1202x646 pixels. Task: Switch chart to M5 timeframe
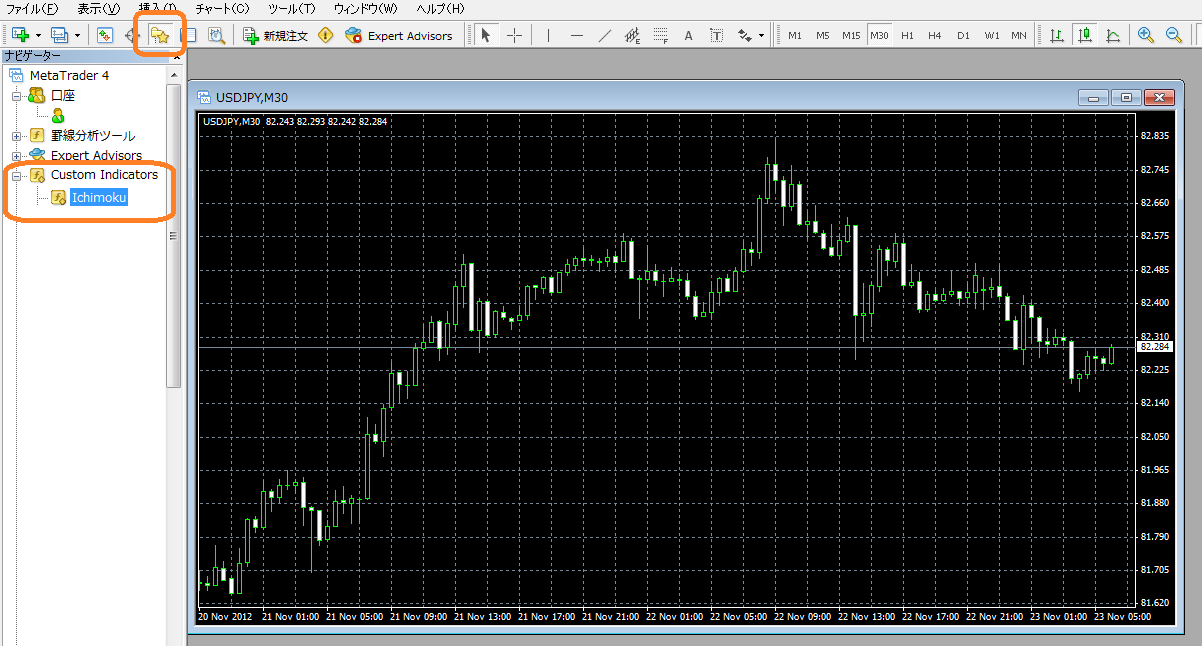tap(822, 35)
